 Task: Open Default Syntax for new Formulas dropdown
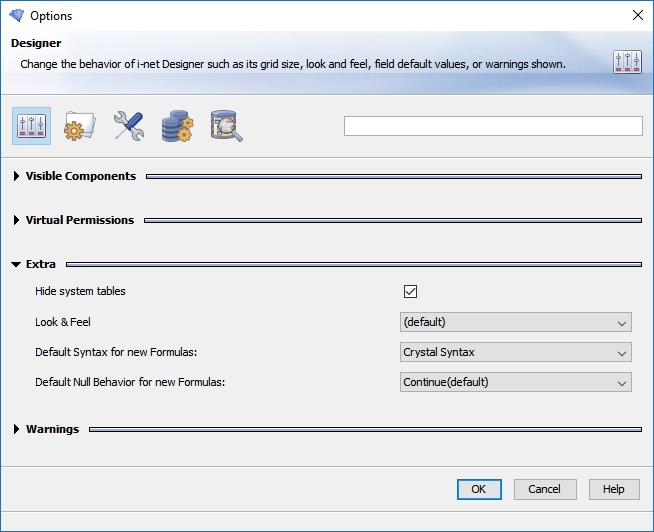515,352
